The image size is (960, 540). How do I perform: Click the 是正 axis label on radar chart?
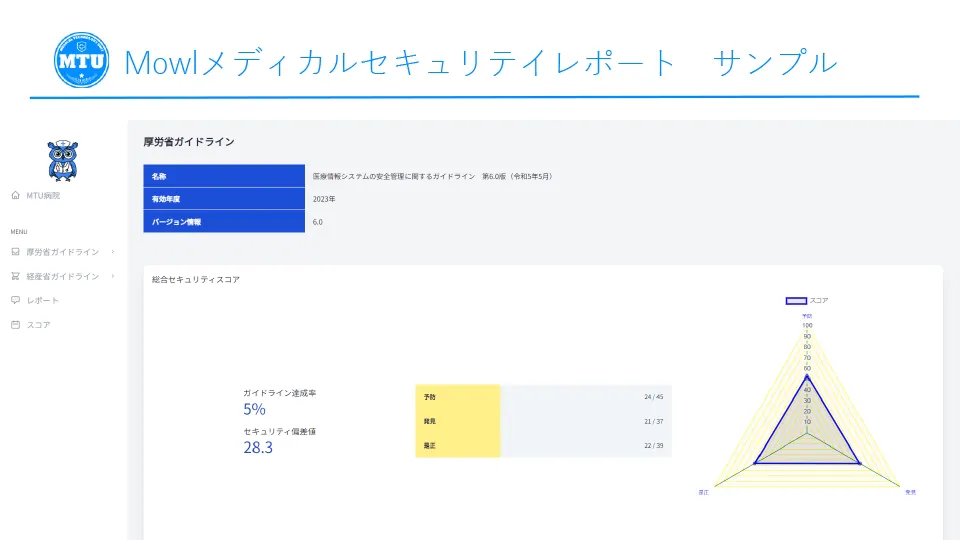pos(704,492)
